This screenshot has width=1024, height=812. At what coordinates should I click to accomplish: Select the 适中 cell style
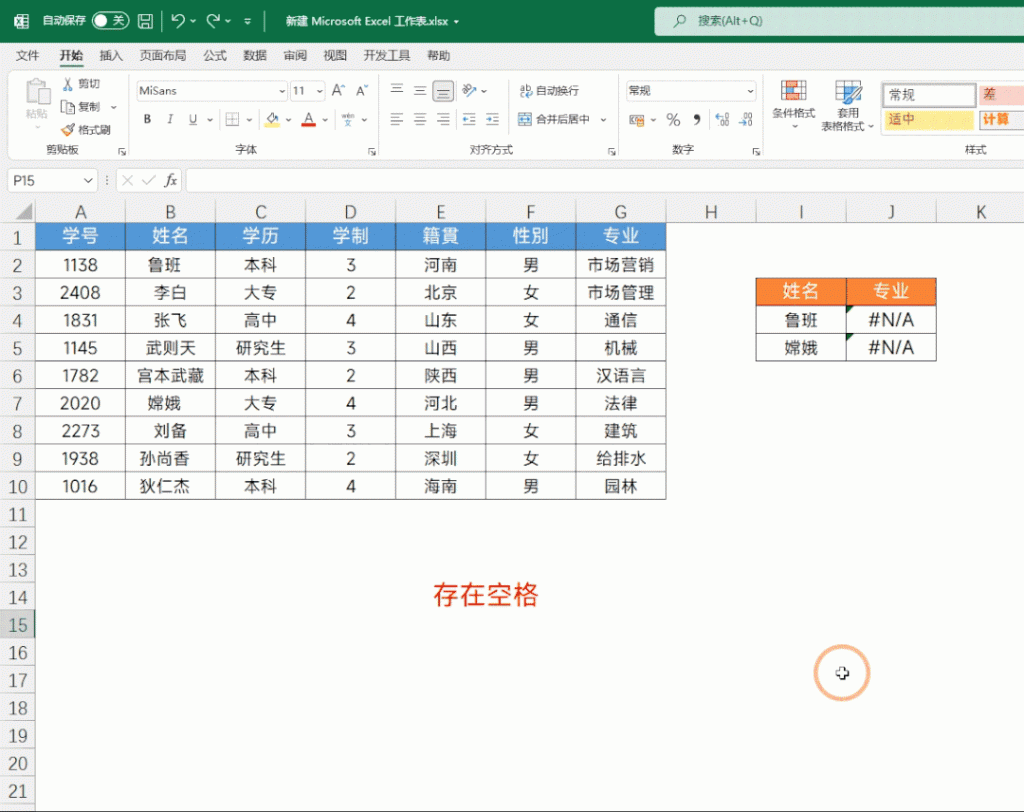(x=929, y=120)
